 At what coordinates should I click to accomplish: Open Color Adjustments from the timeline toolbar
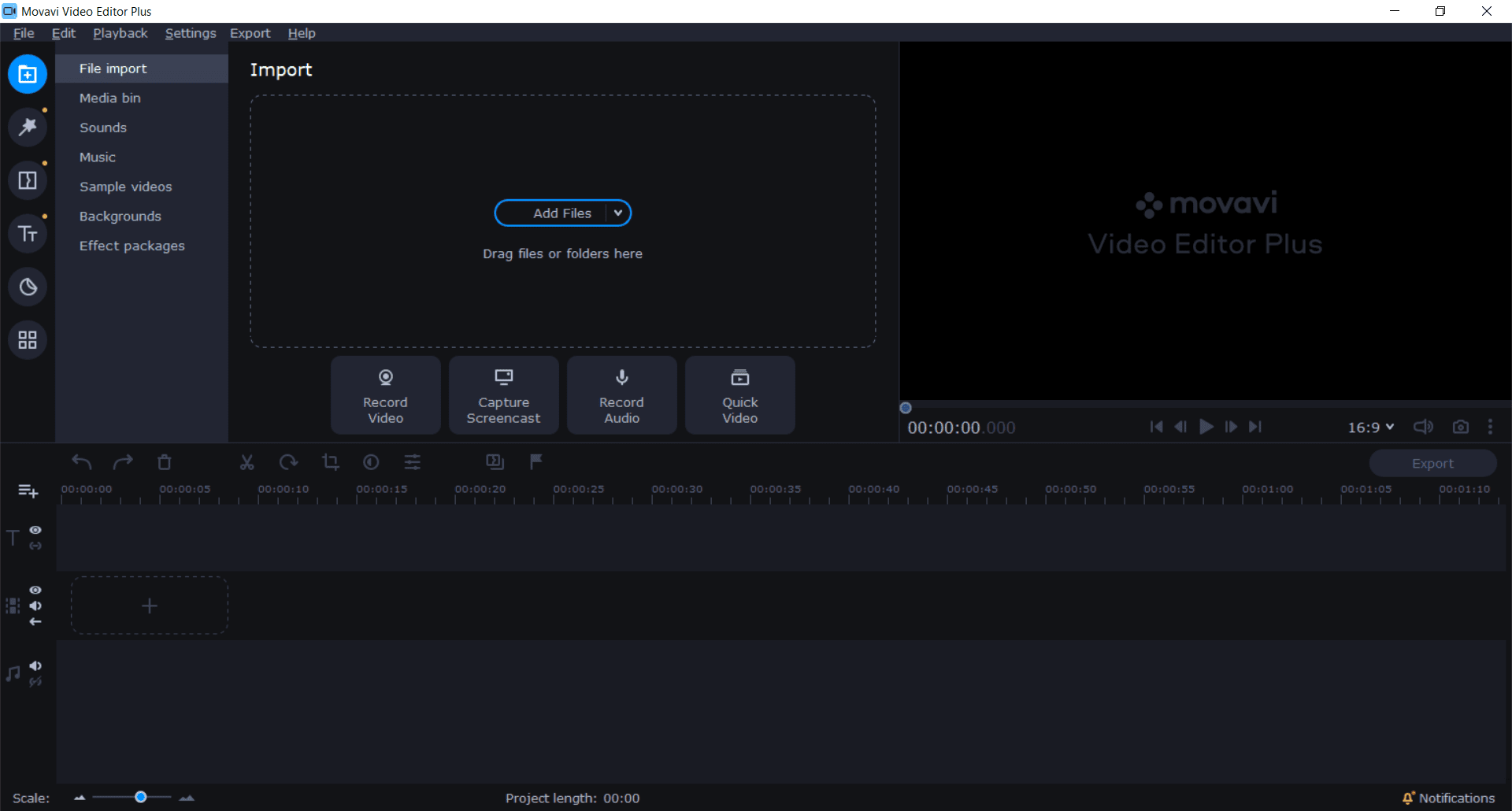point(371,462)
